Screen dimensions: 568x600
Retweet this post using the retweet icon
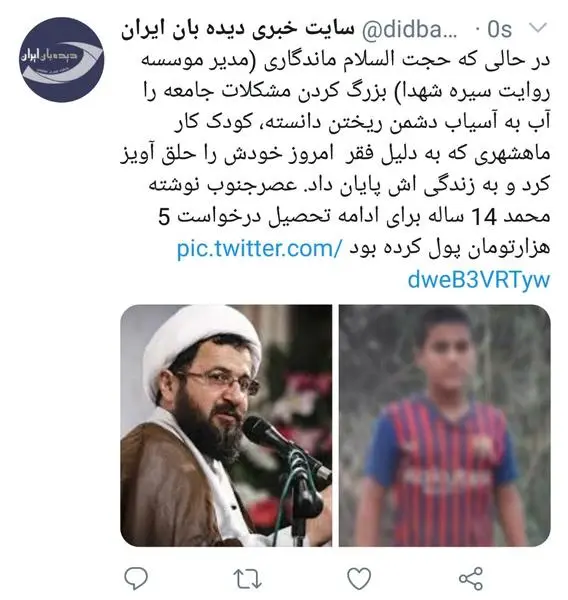tap(248, 578)
